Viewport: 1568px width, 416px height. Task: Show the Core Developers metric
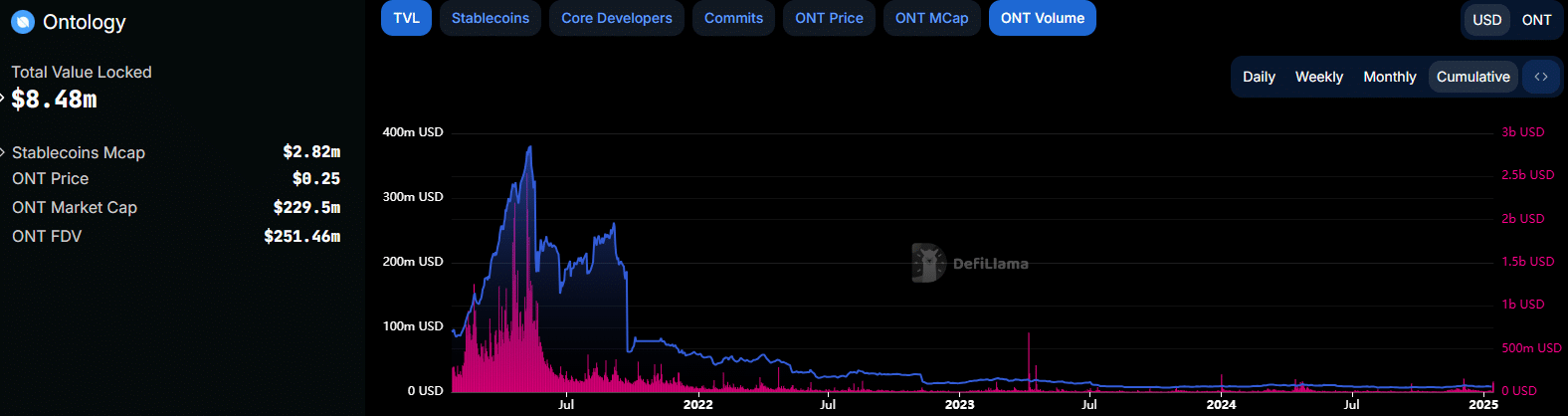[616, 18]
